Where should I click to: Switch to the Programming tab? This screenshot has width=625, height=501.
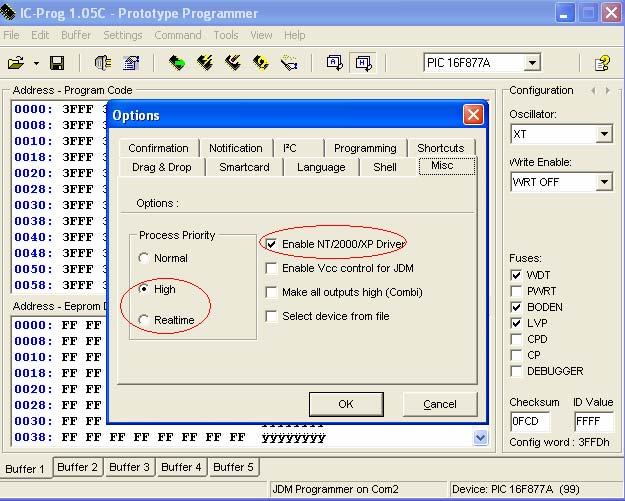(365, 148)
